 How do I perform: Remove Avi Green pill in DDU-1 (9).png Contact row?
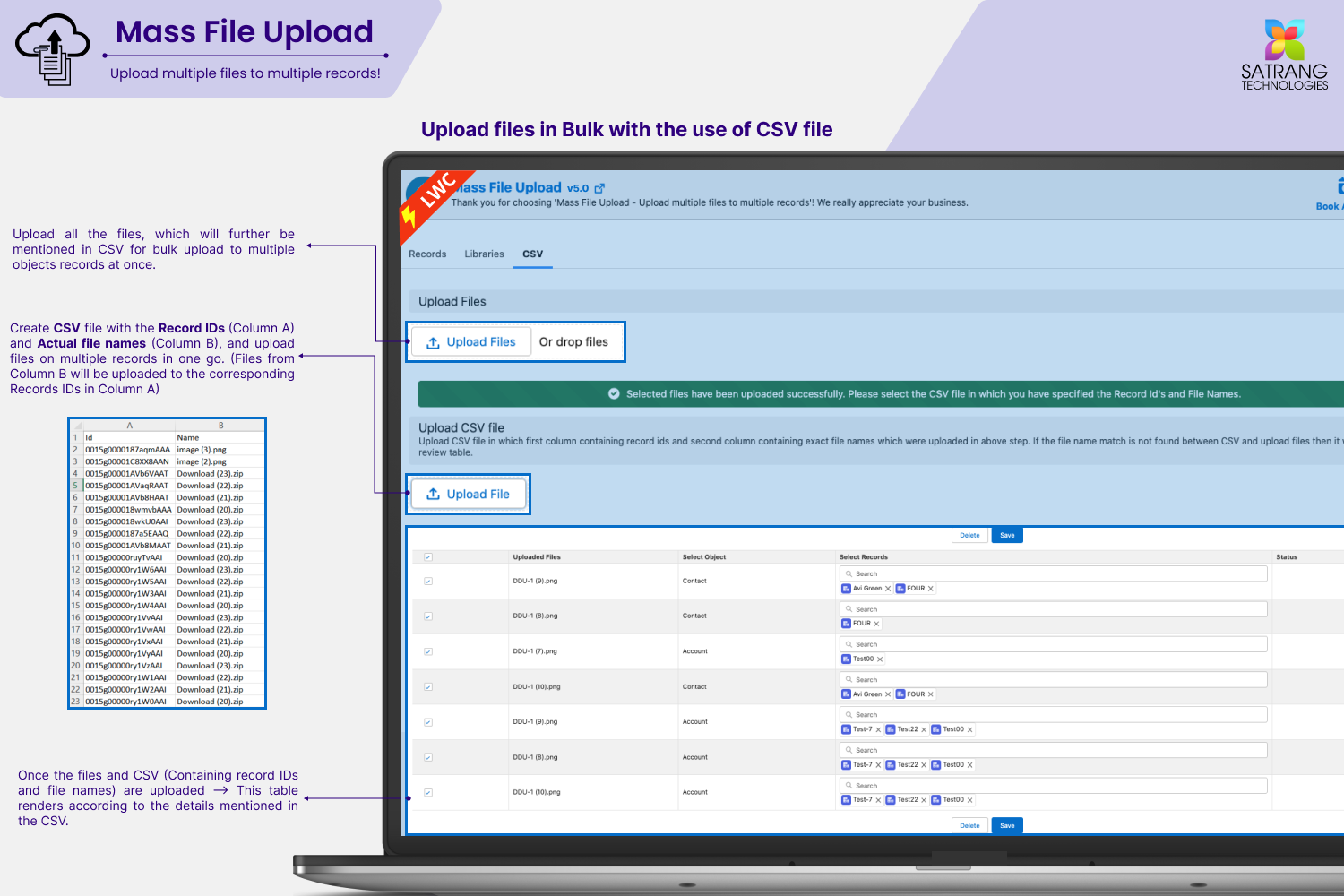pos(888,589)
